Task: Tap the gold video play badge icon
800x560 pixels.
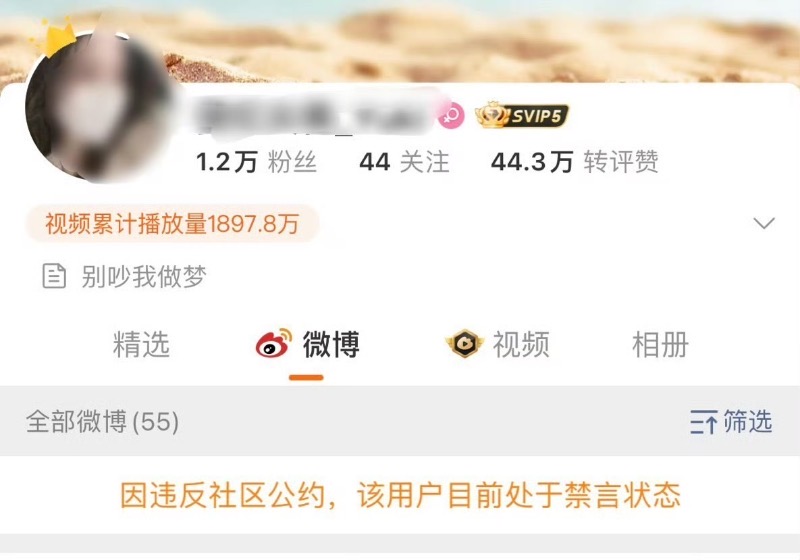Action: tap(464, 343)
